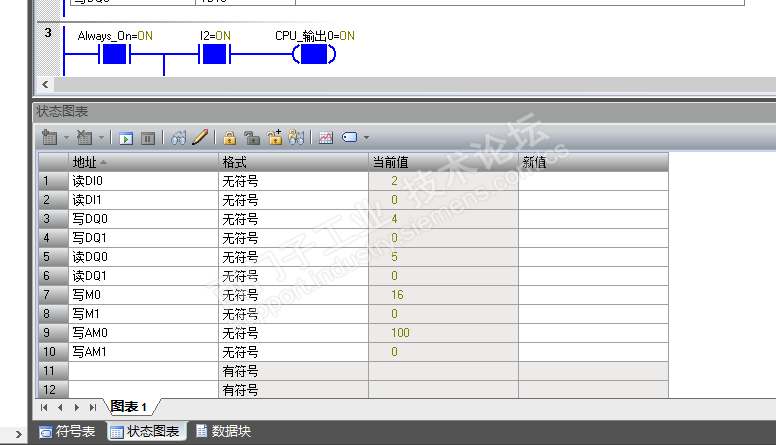
Task: Click the 无符号 format cell for 写AM1
Action: point(293,352)
